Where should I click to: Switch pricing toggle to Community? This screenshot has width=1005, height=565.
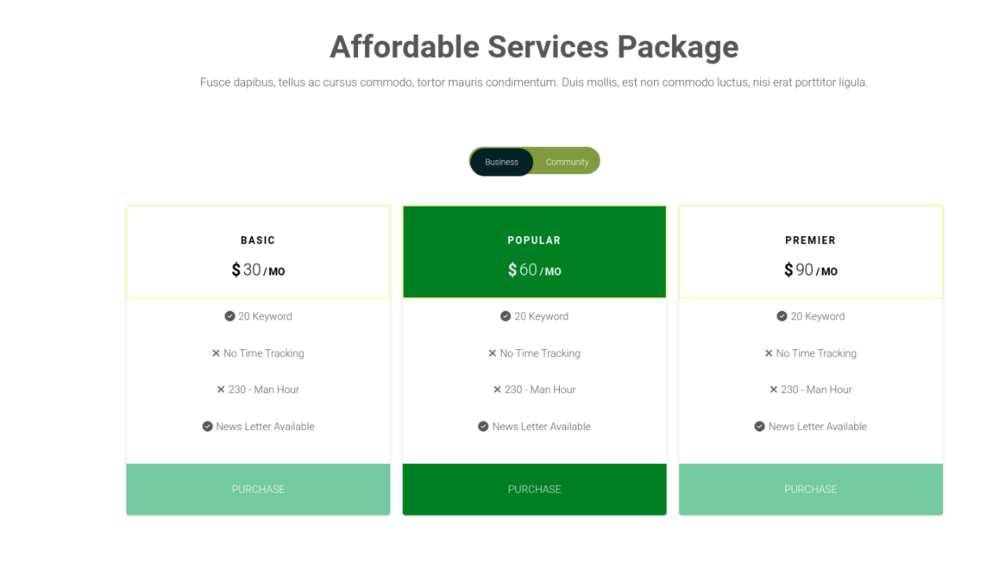[x=567, y=162]
